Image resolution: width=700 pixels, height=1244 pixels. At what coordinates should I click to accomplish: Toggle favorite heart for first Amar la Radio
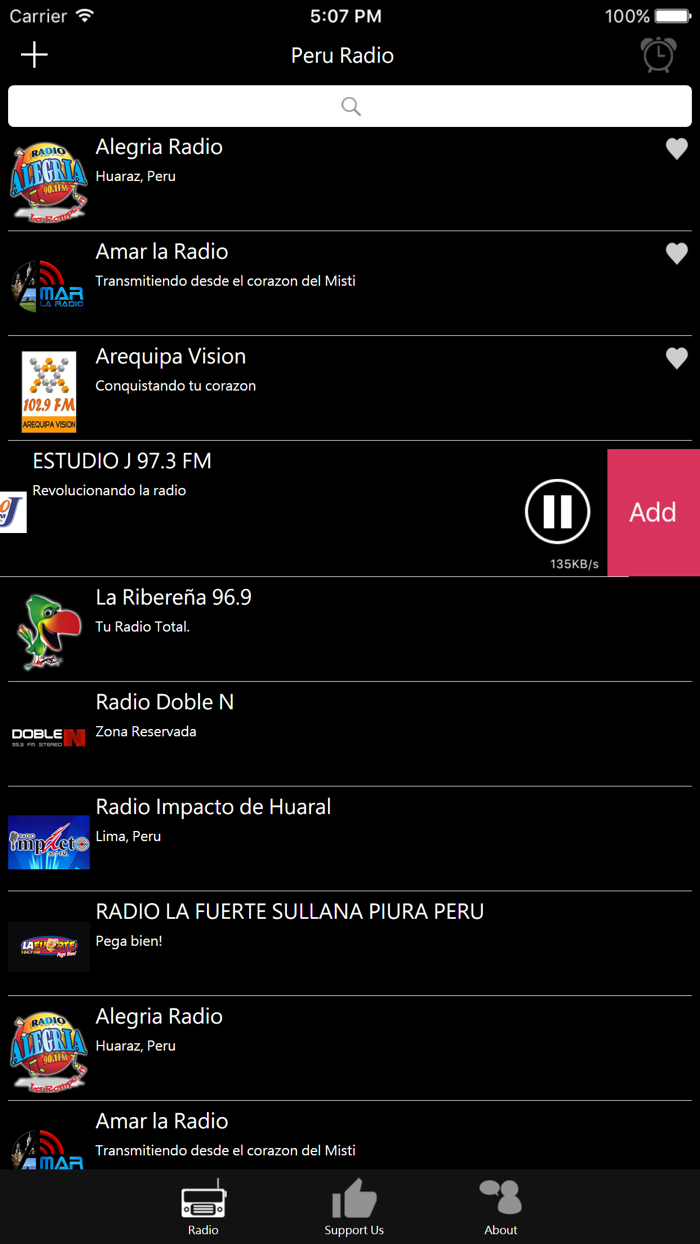677,254
